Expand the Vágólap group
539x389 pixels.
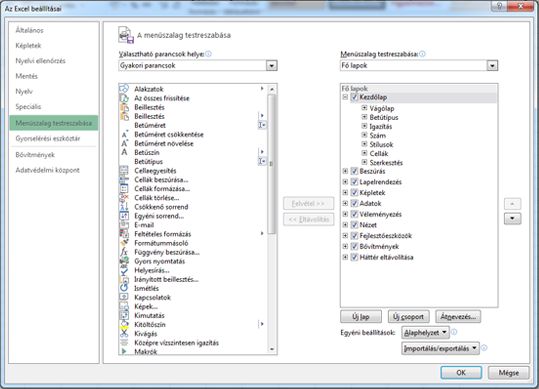(364, 108)
